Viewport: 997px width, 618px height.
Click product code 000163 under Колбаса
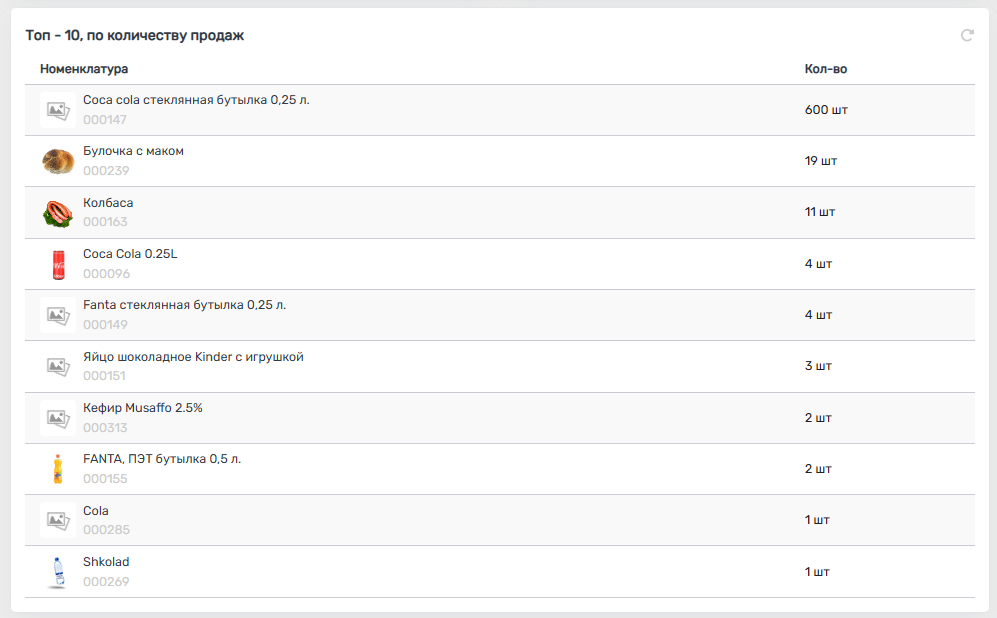[x=105, y=222]
